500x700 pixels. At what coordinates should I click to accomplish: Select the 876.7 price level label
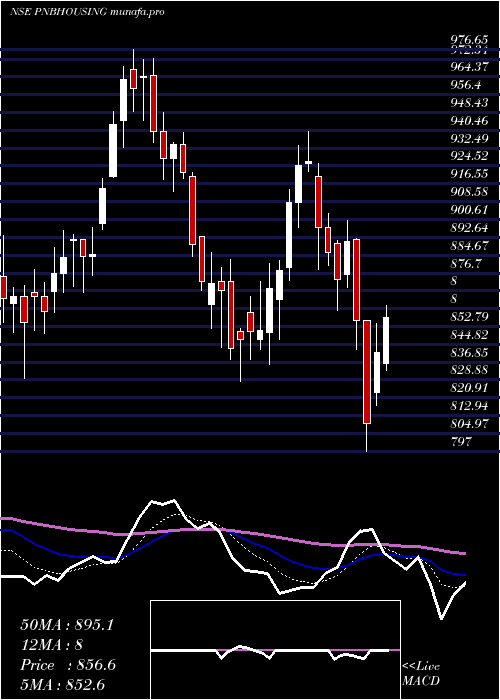coord(465,263)
